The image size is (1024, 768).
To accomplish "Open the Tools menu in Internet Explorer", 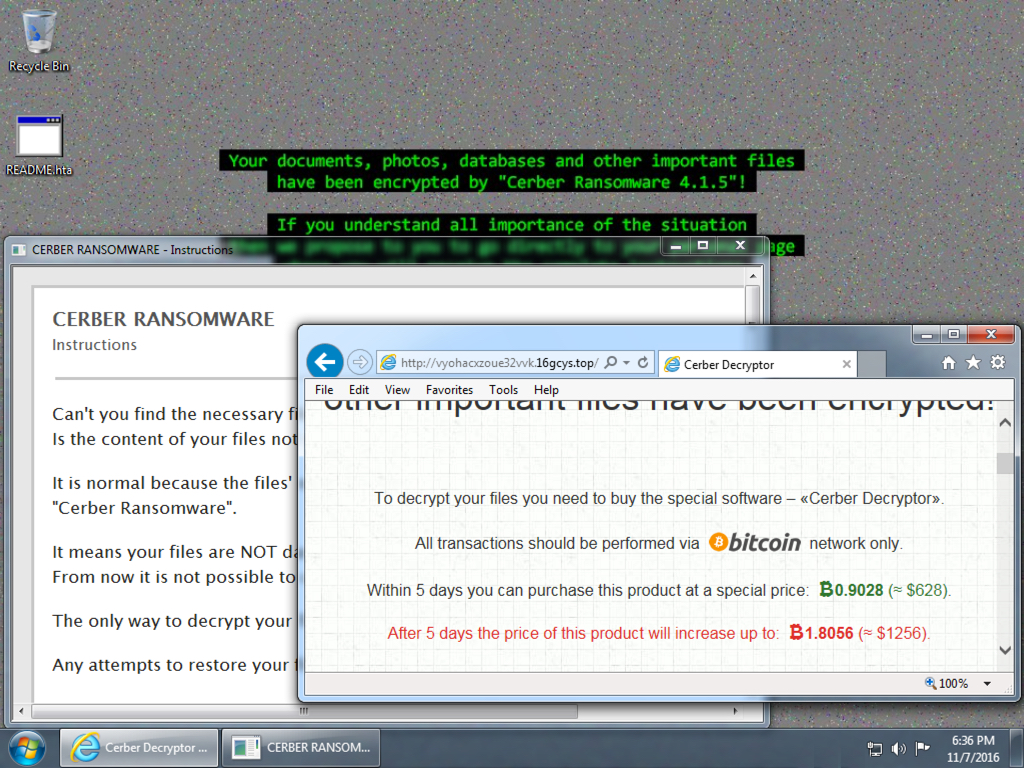I will (x=504, y=390).
